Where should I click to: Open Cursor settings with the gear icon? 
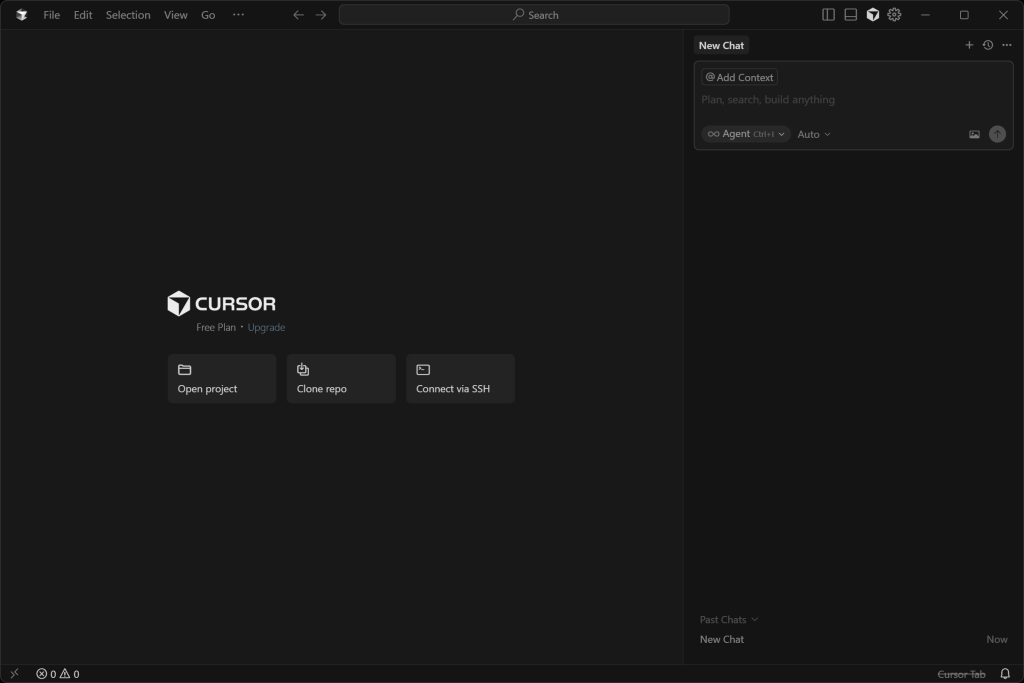tap(893, 14)
